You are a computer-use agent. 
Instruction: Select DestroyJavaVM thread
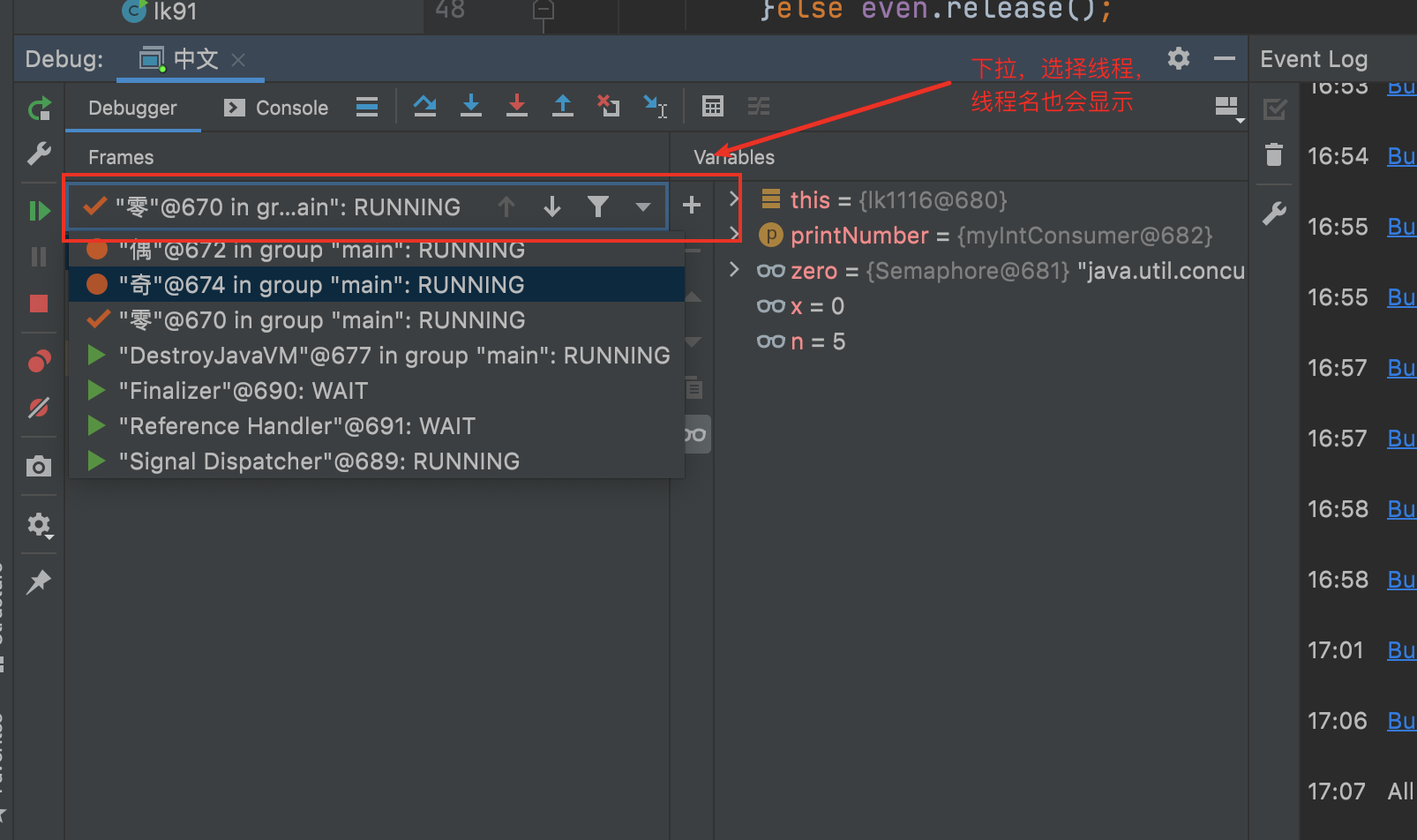377,356
